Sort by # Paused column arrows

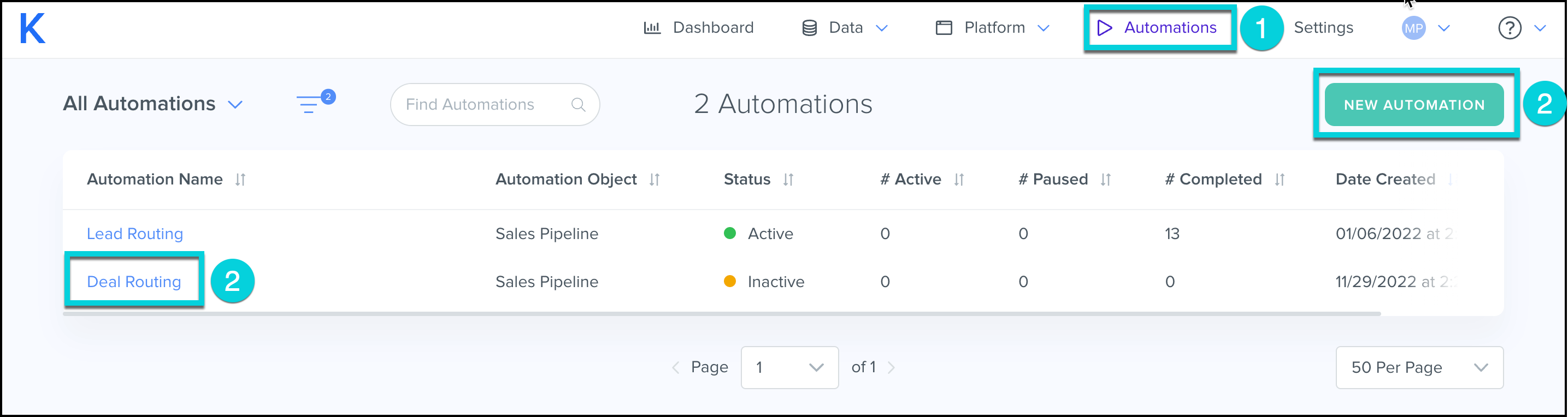coord(1105,180)
